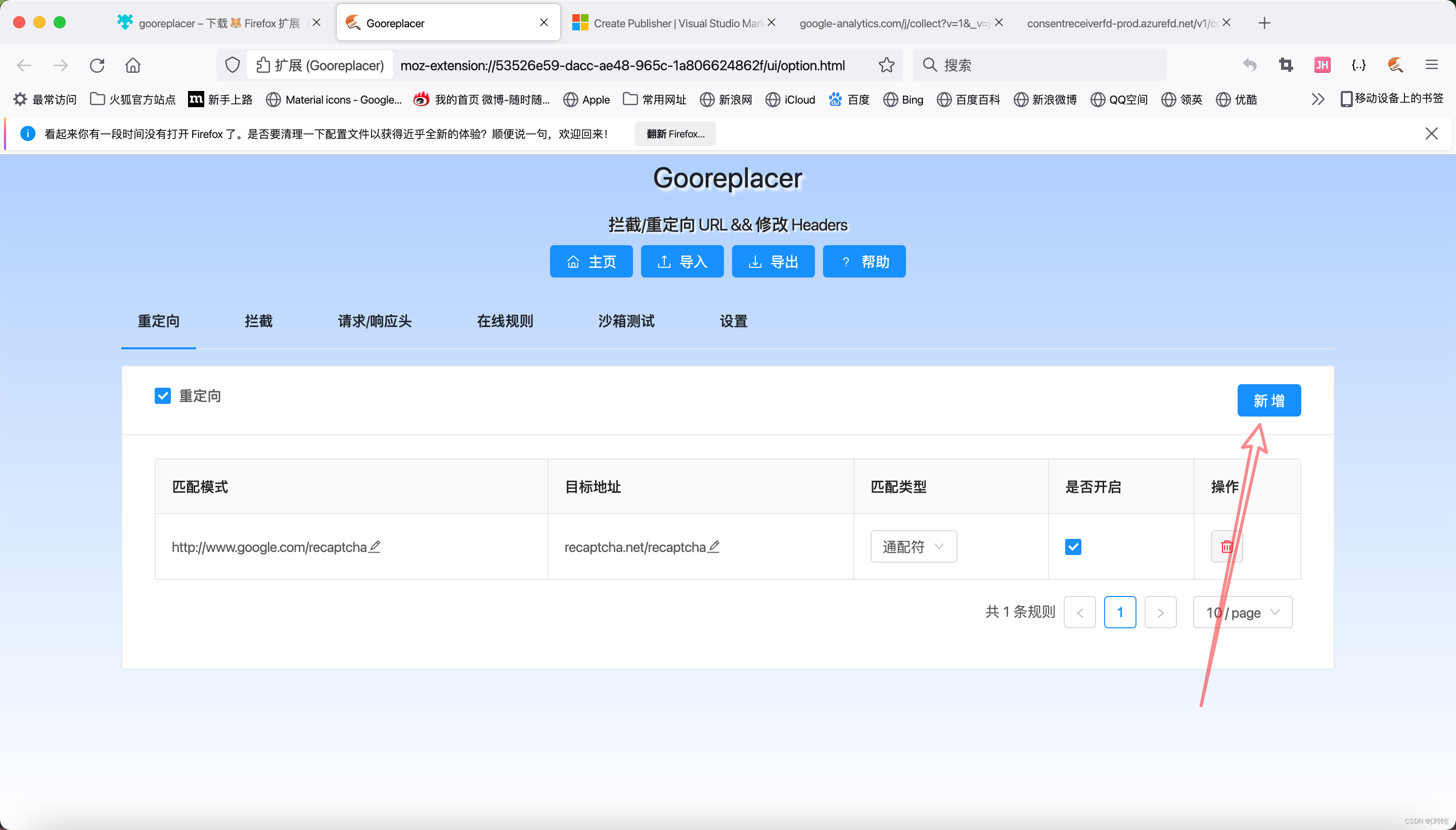Switch to the 拦截 tab

258,321
